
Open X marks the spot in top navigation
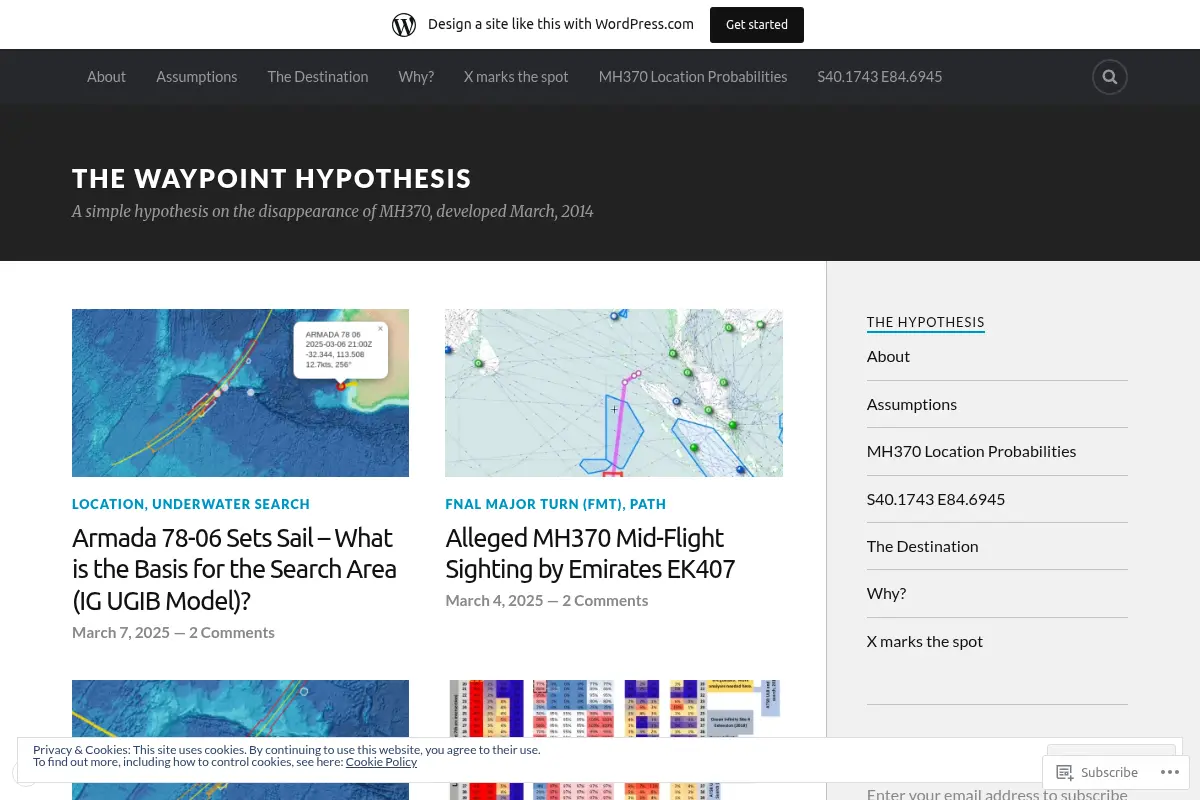516,77
